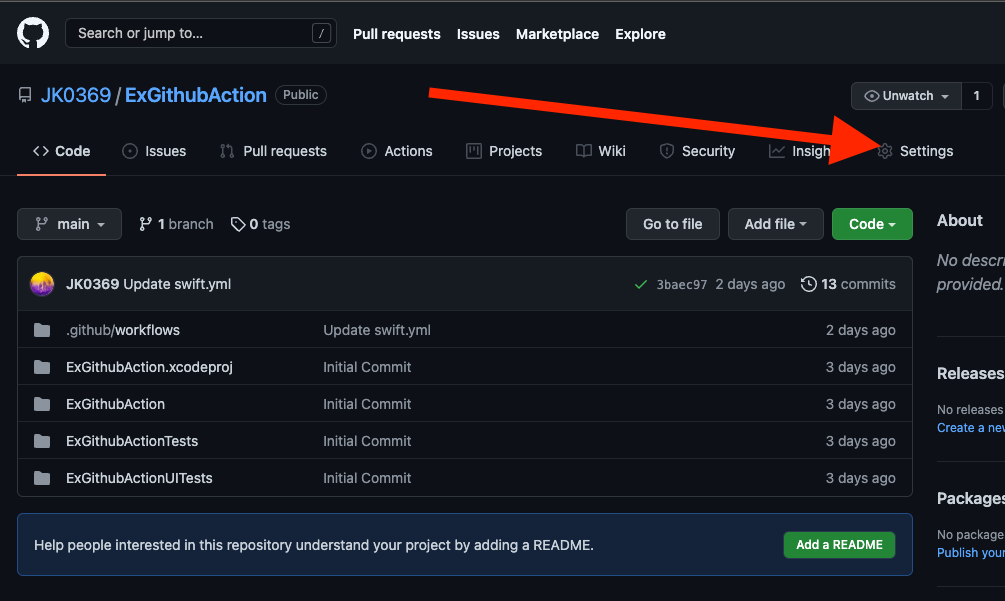View the 1 branch link

176,224
